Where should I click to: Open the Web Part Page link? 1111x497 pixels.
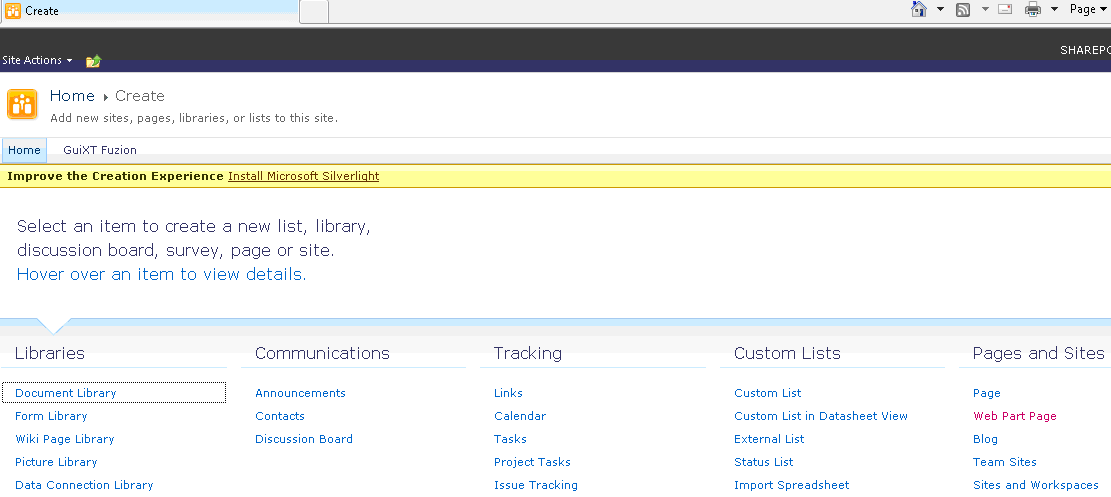1015,416
